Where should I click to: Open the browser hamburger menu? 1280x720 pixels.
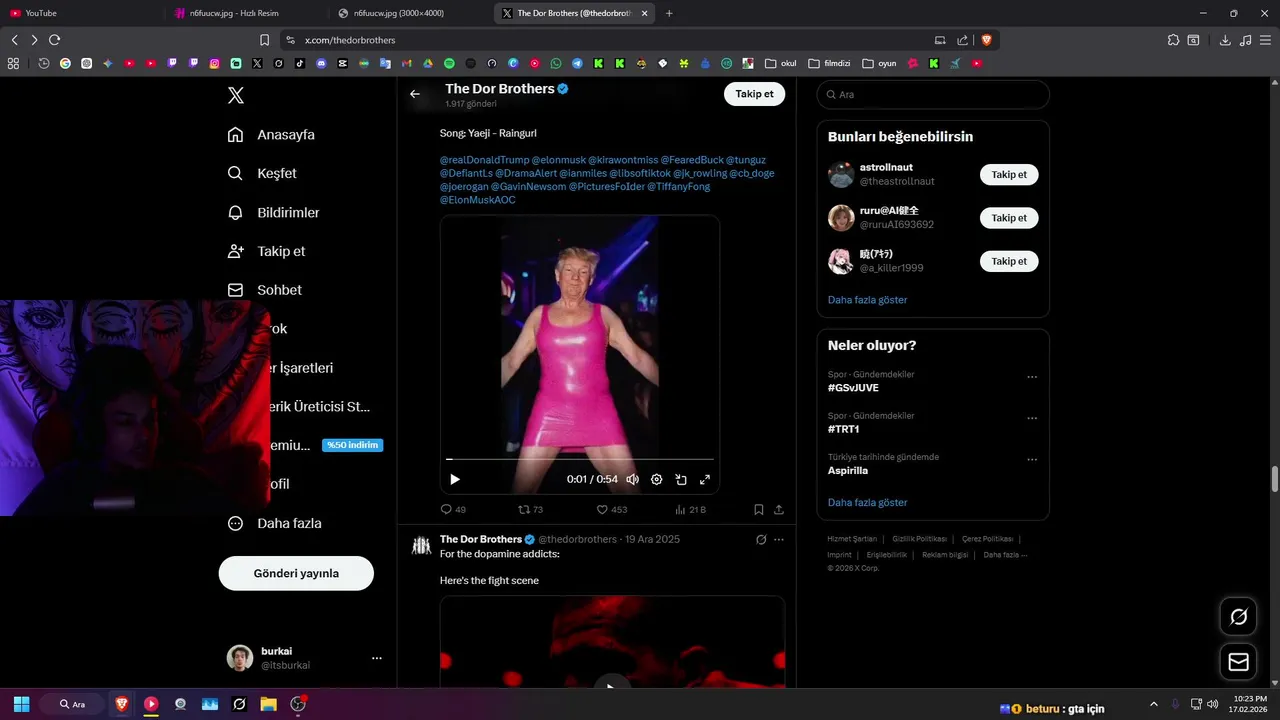tap(1265, 40)
